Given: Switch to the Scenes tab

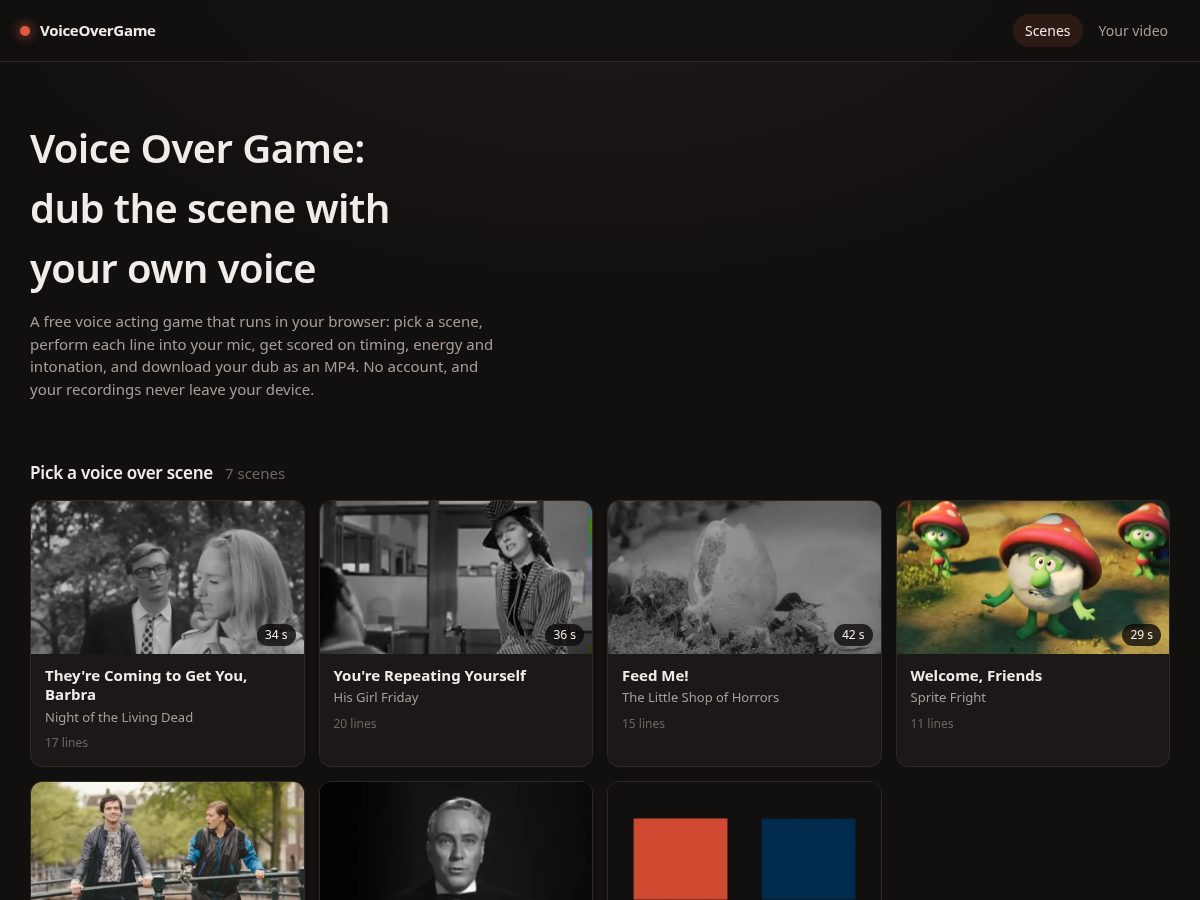Looking at the screenshot, I should click(1047, 31).
